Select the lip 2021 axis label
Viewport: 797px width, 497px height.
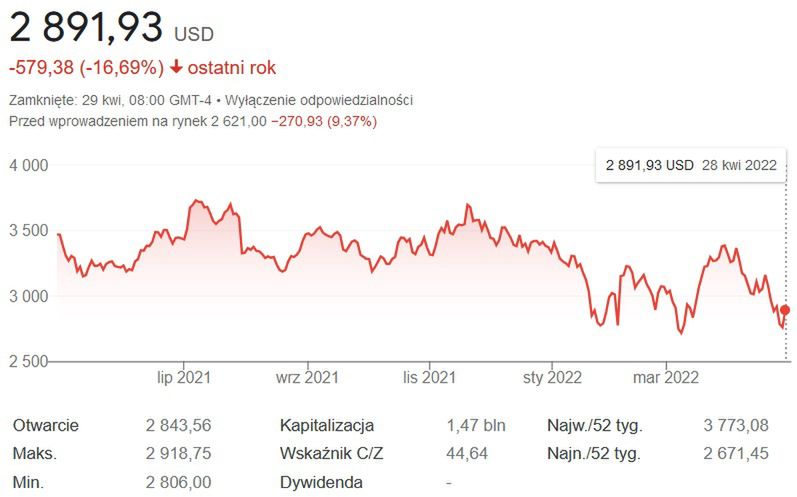183,377
